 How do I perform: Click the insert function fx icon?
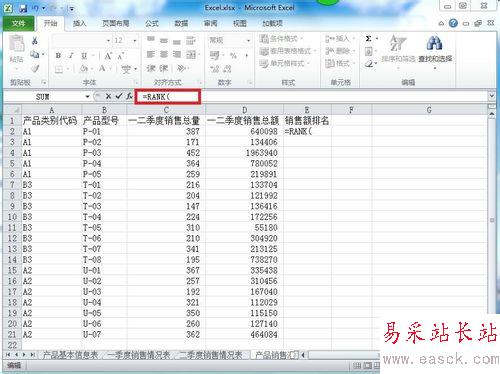click(x=129, y=97)
